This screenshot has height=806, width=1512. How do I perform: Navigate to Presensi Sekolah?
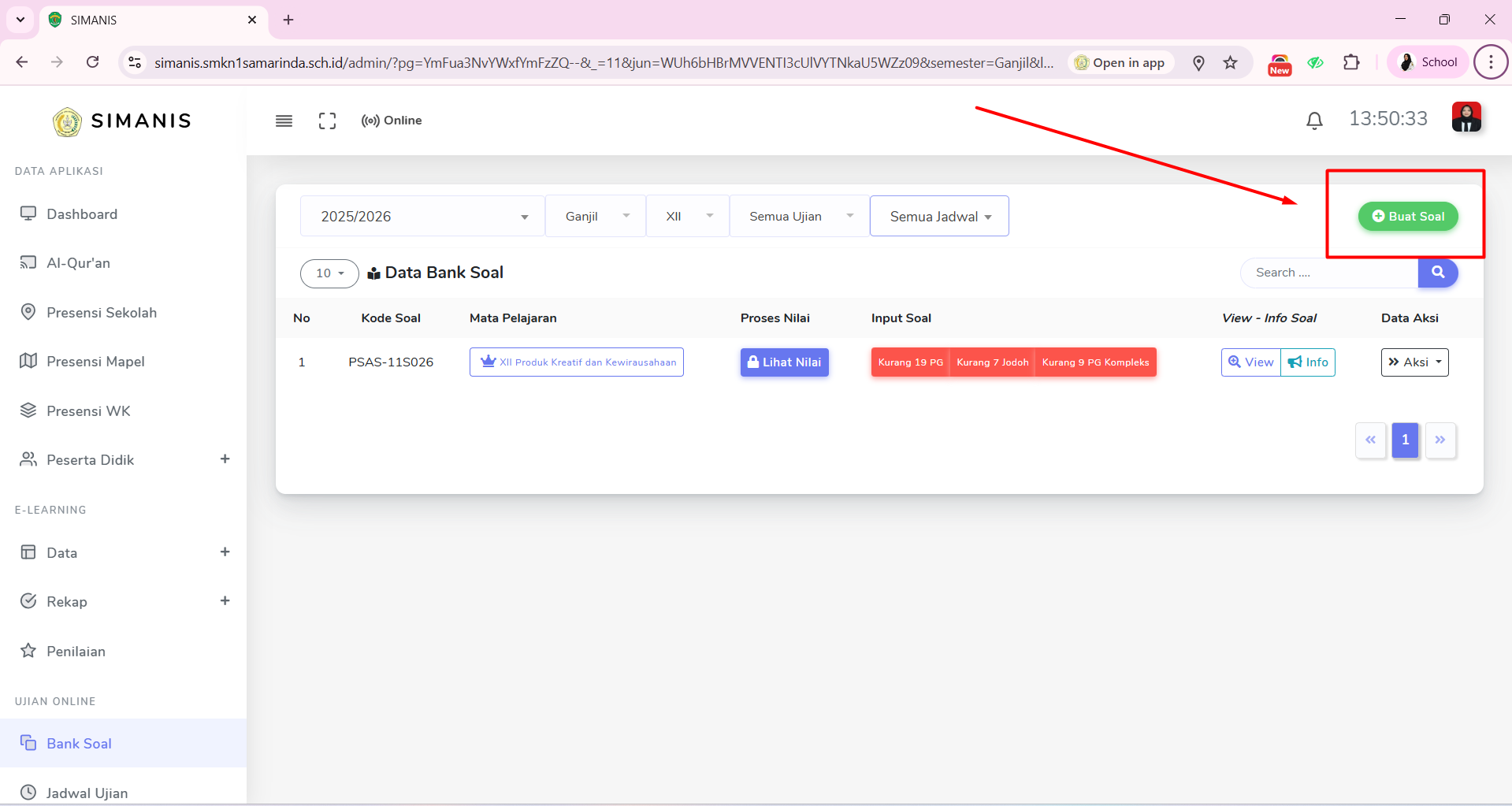(101, 313)
